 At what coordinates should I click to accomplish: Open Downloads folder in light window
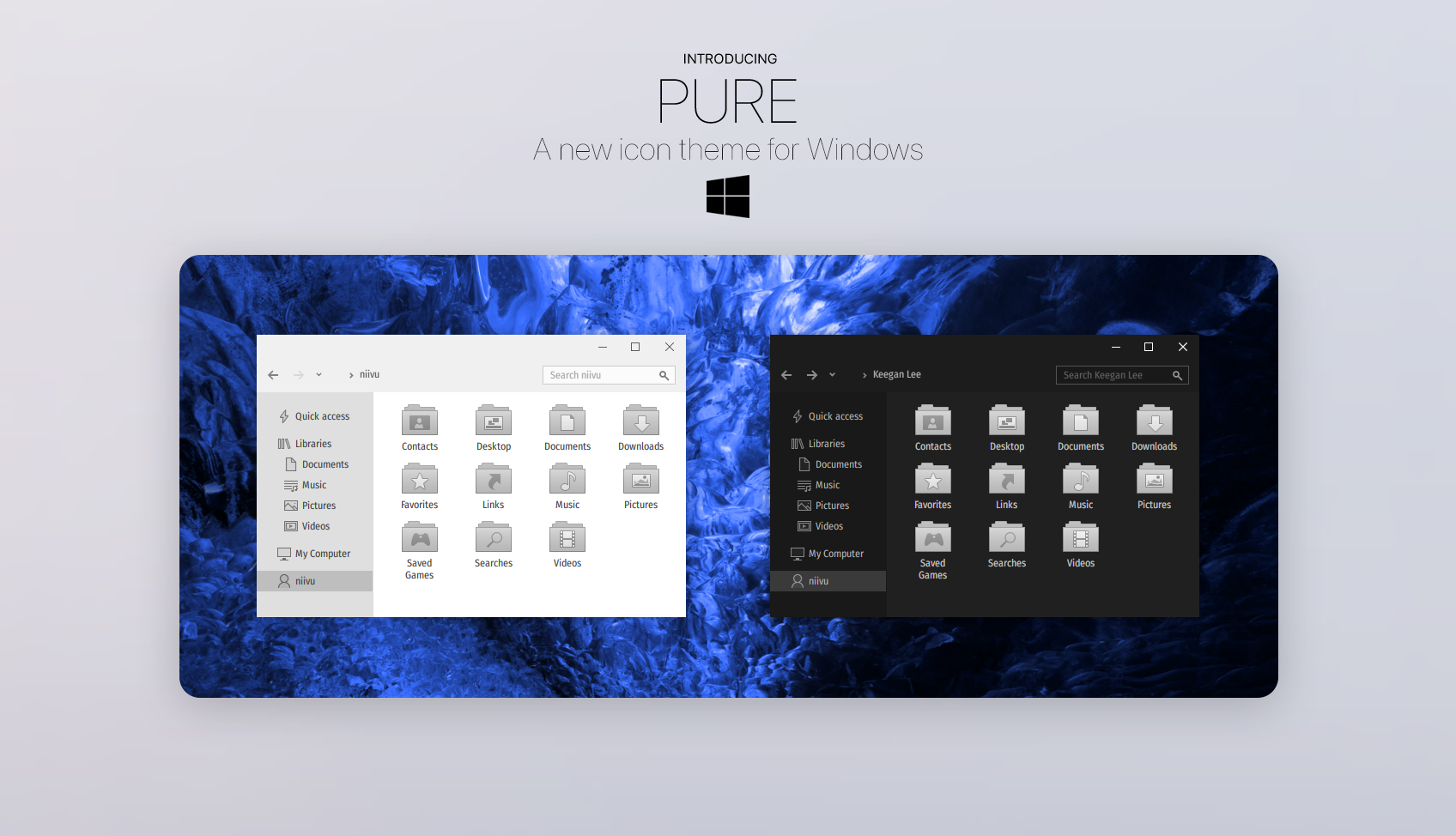(x=641, y=427)
